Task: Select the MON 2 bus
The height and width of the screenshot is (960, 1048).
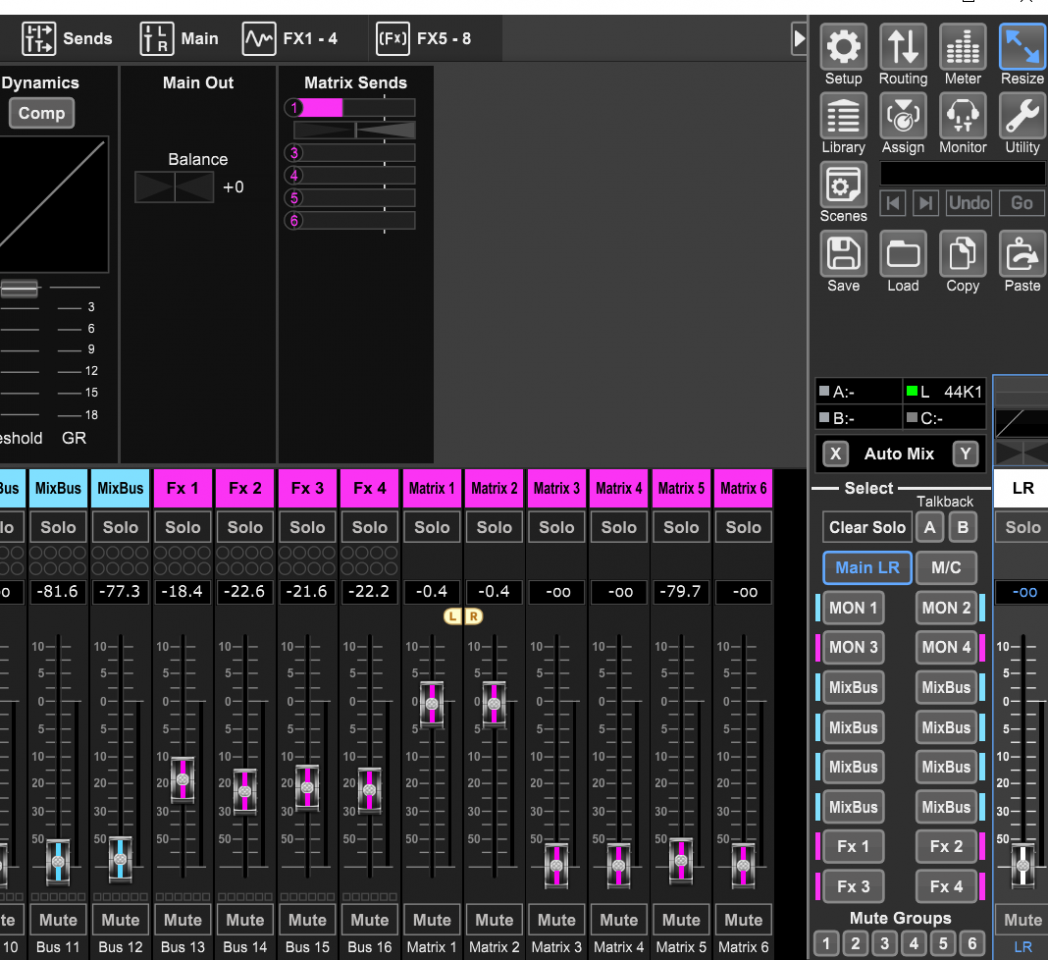Action: pyautogui.click(x=946, y=608)
